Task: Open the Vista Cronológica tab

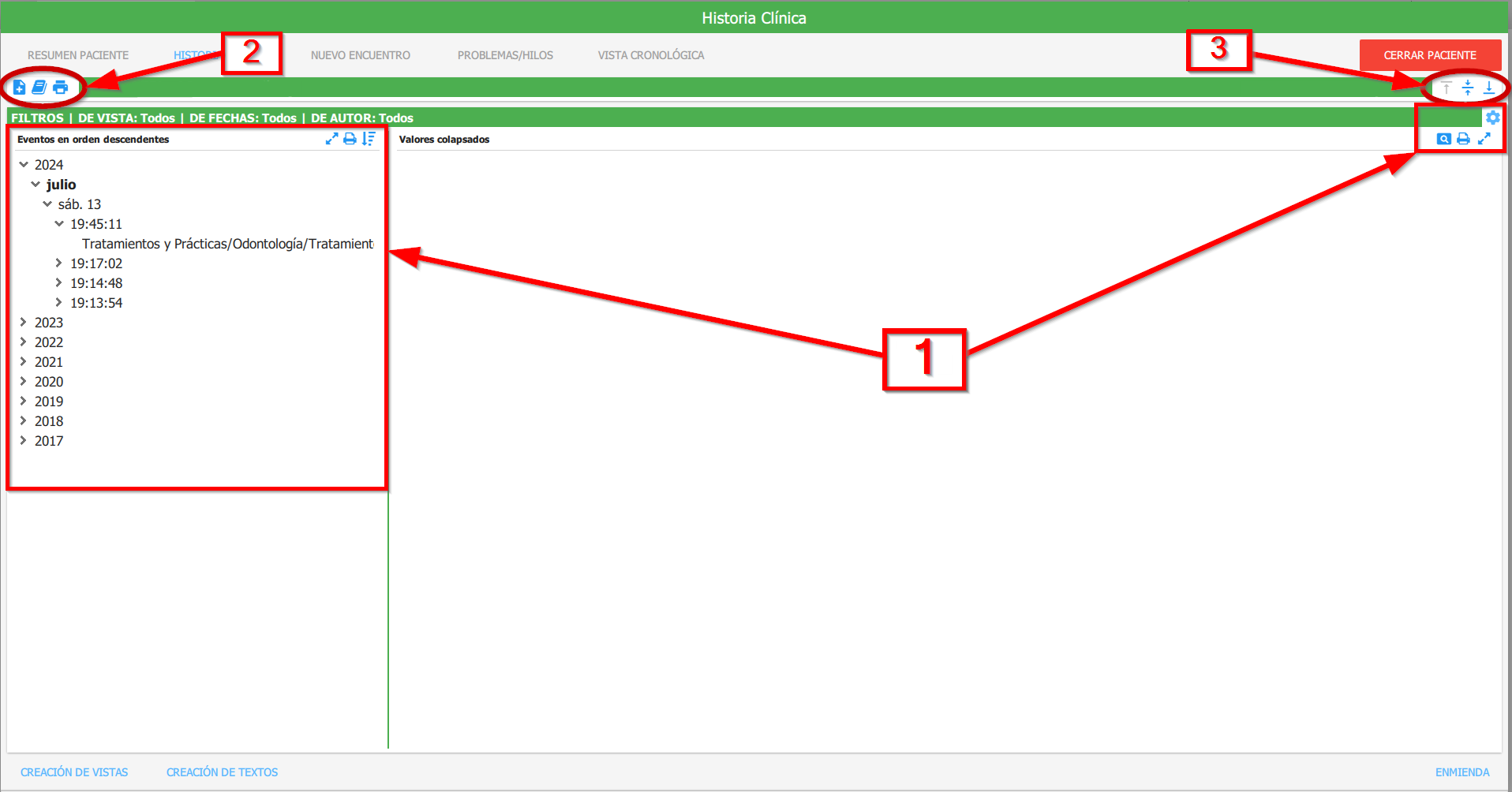Action: click(x=650, y=55)
